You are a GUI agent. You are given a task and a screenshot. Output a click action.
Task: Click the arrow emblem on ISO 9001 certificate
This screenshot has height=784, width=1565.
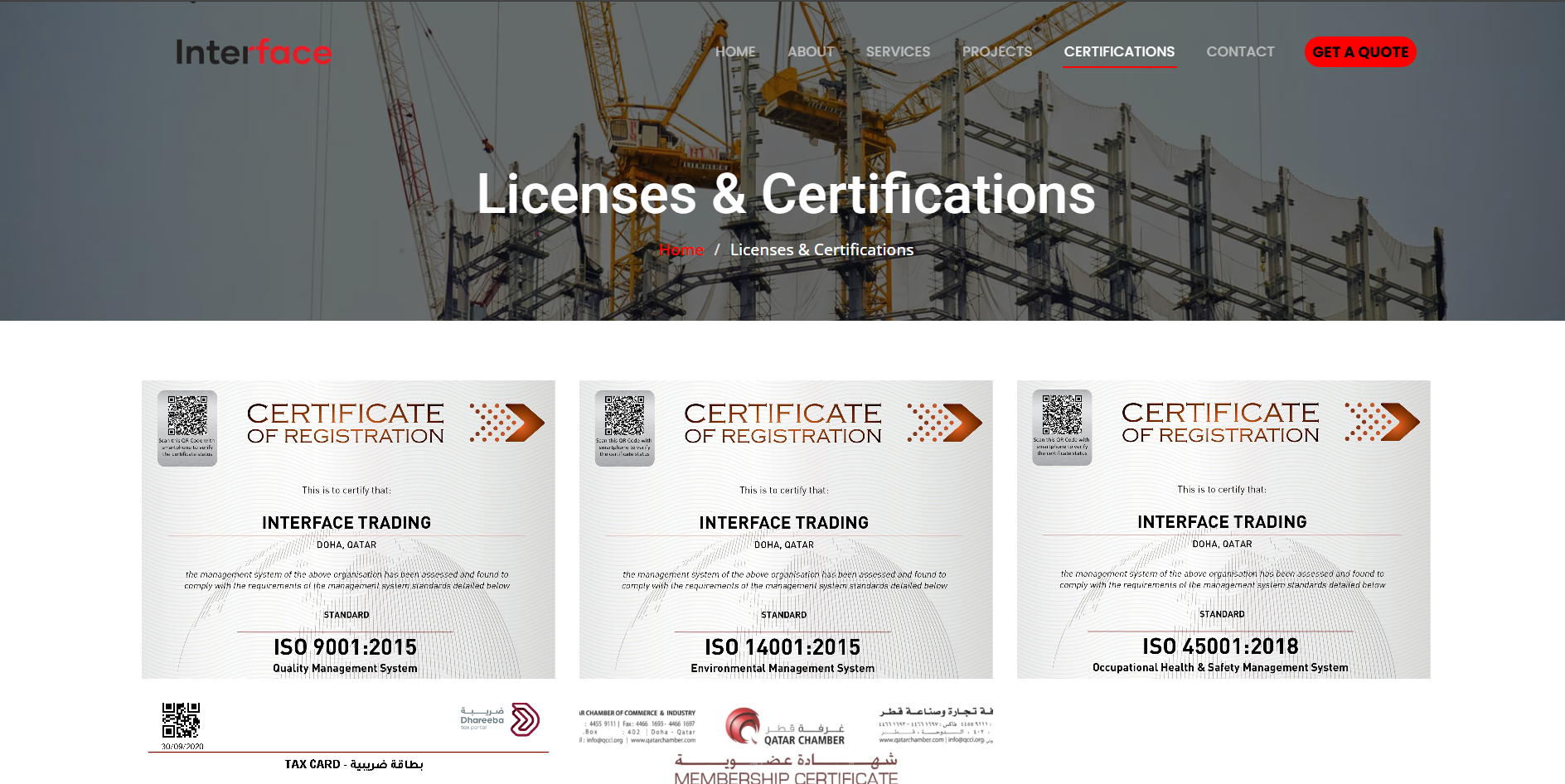tap(506, 423)
